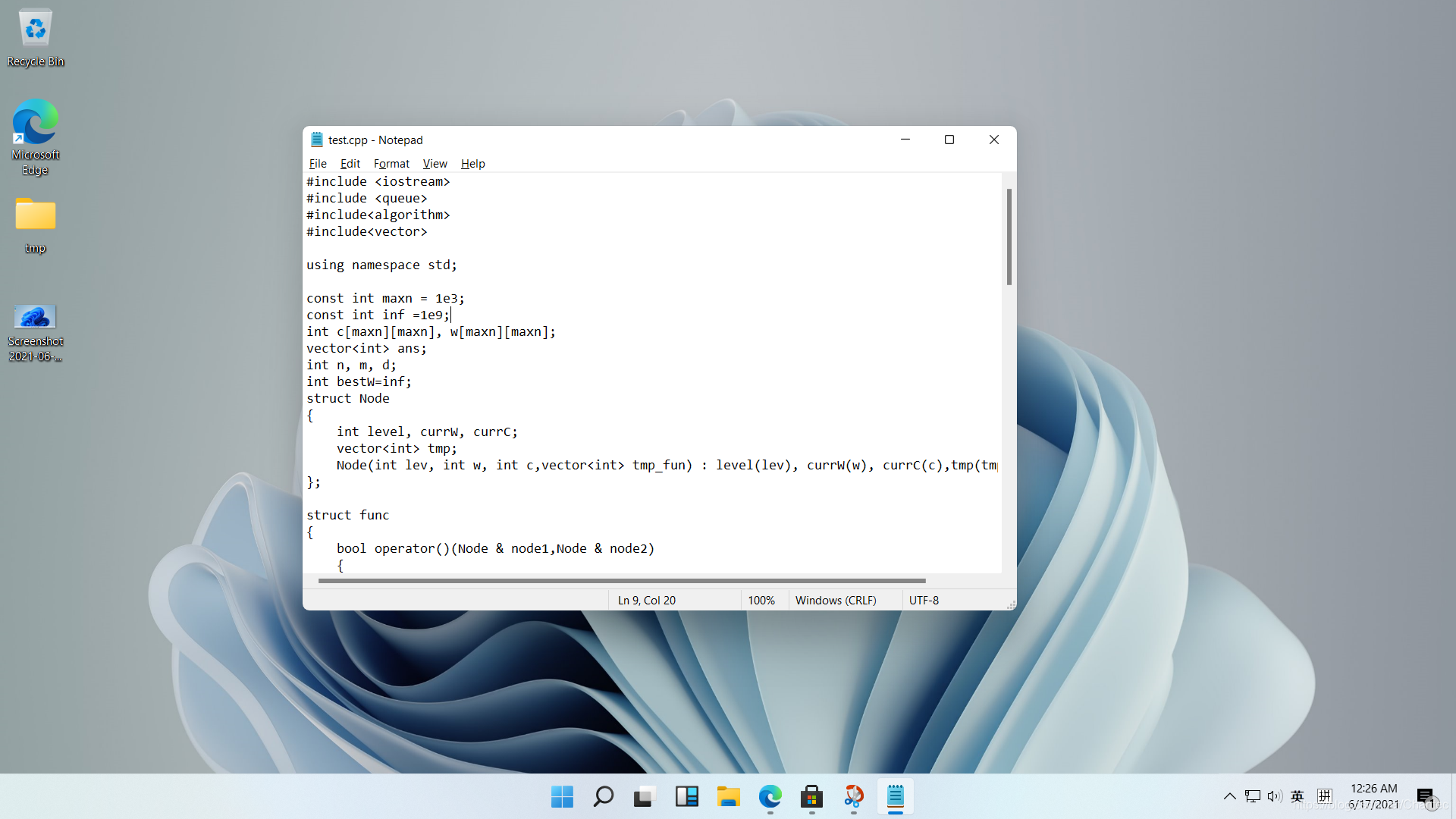Image resolution: width=1456 pixels, height=819 pixels.
Task: Open the Format menu in Notepad
Action: (x=390, y=163)
